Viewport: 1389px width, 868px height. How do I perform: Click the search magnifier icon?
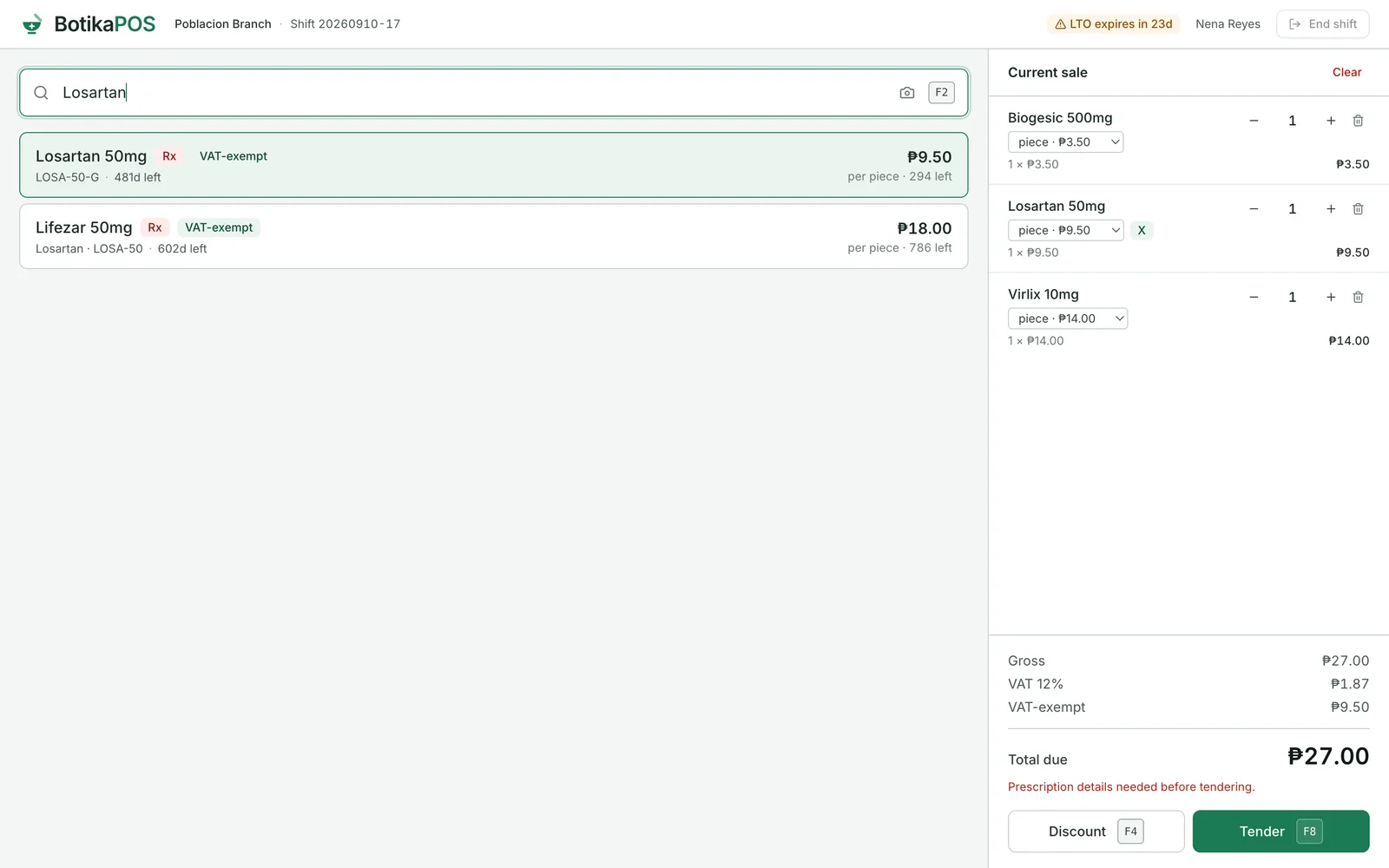pyautogui.click(x=41, y=93)
